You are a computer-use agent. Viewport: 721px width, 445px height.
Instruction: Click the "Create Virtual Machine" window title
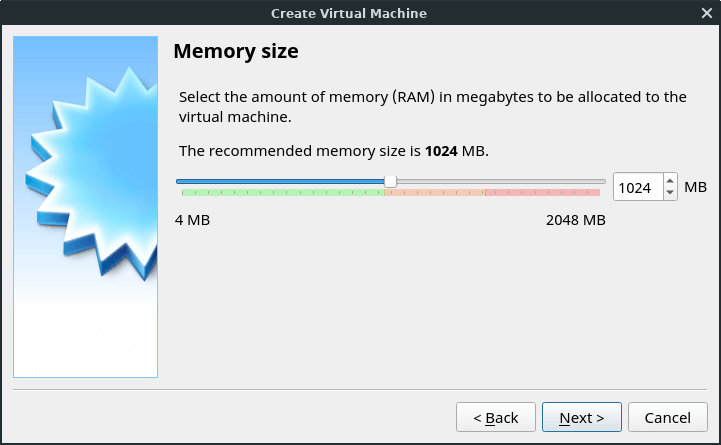point(348,12)
